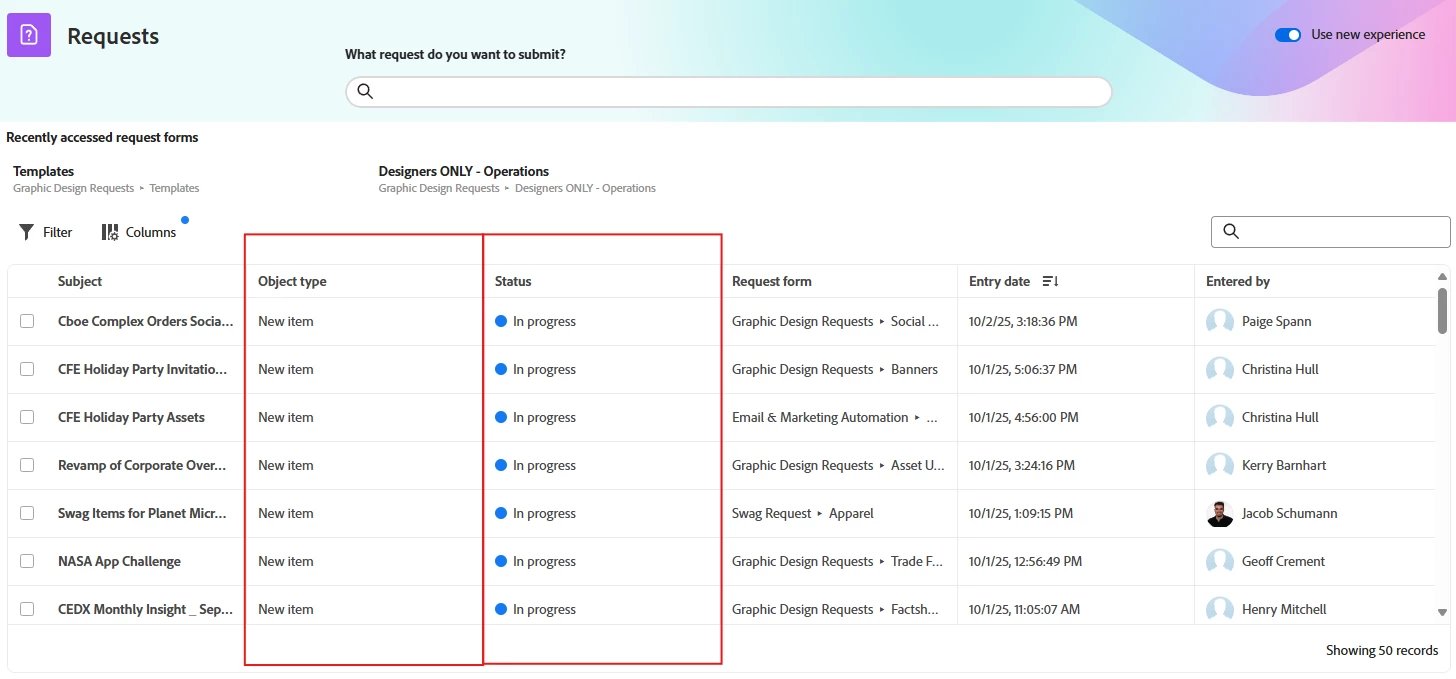This screenshot has width=1456, height=679.
Task: Open Designers ONLY - Operations request form
Action: pos(464,171)
